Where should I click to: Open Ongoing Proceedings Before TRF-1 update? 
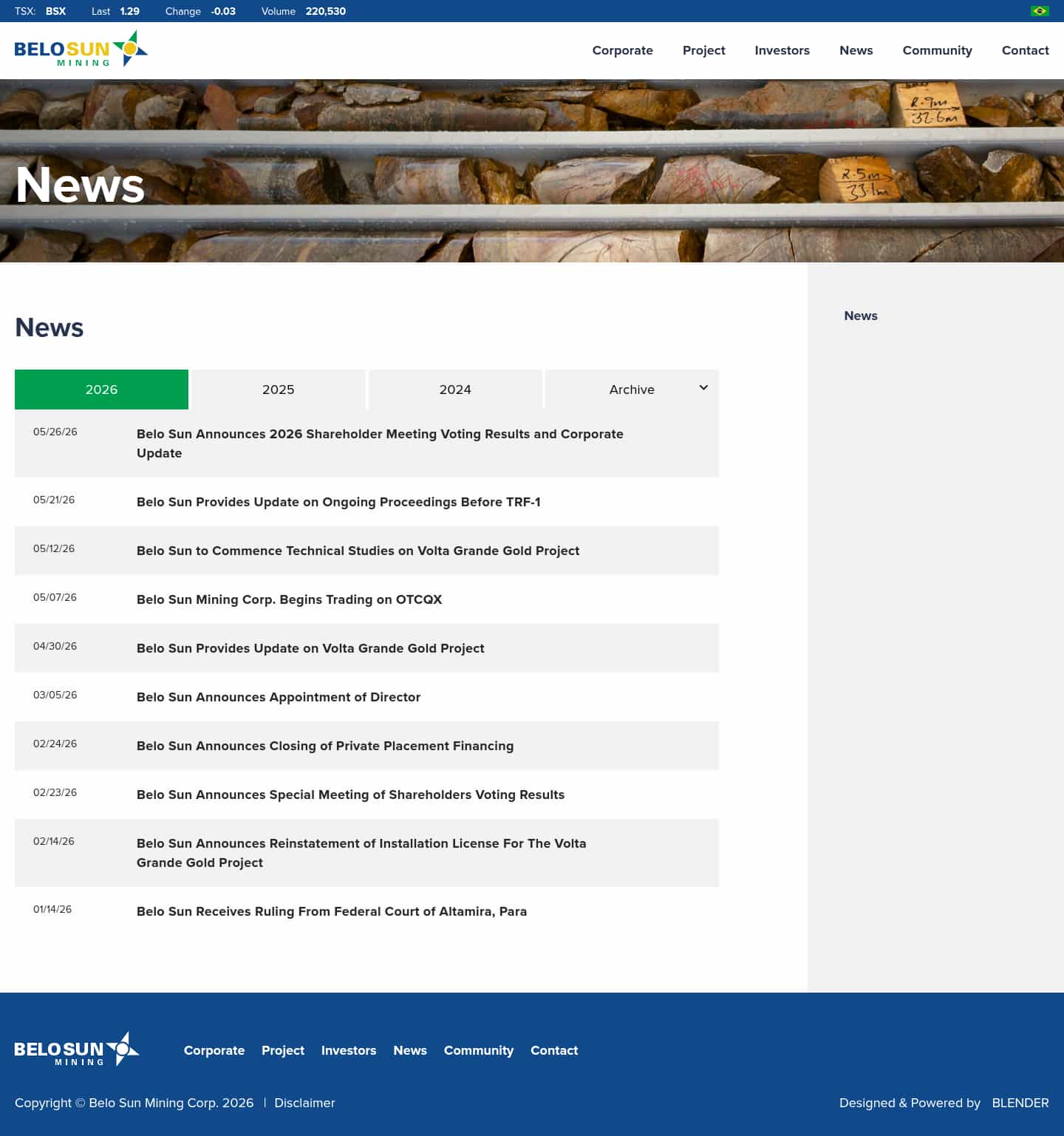(x=338, y=502)
